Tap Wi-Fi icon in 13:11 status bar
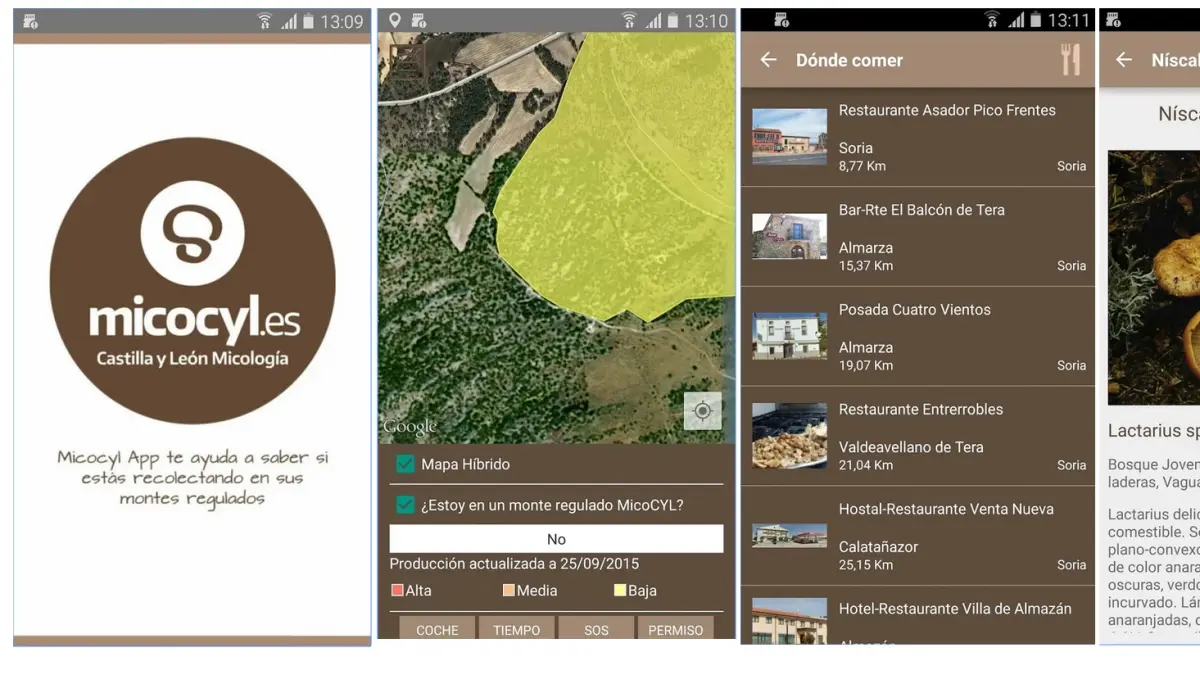Viewport: 1200px width, 675px height. coord(991,21)
